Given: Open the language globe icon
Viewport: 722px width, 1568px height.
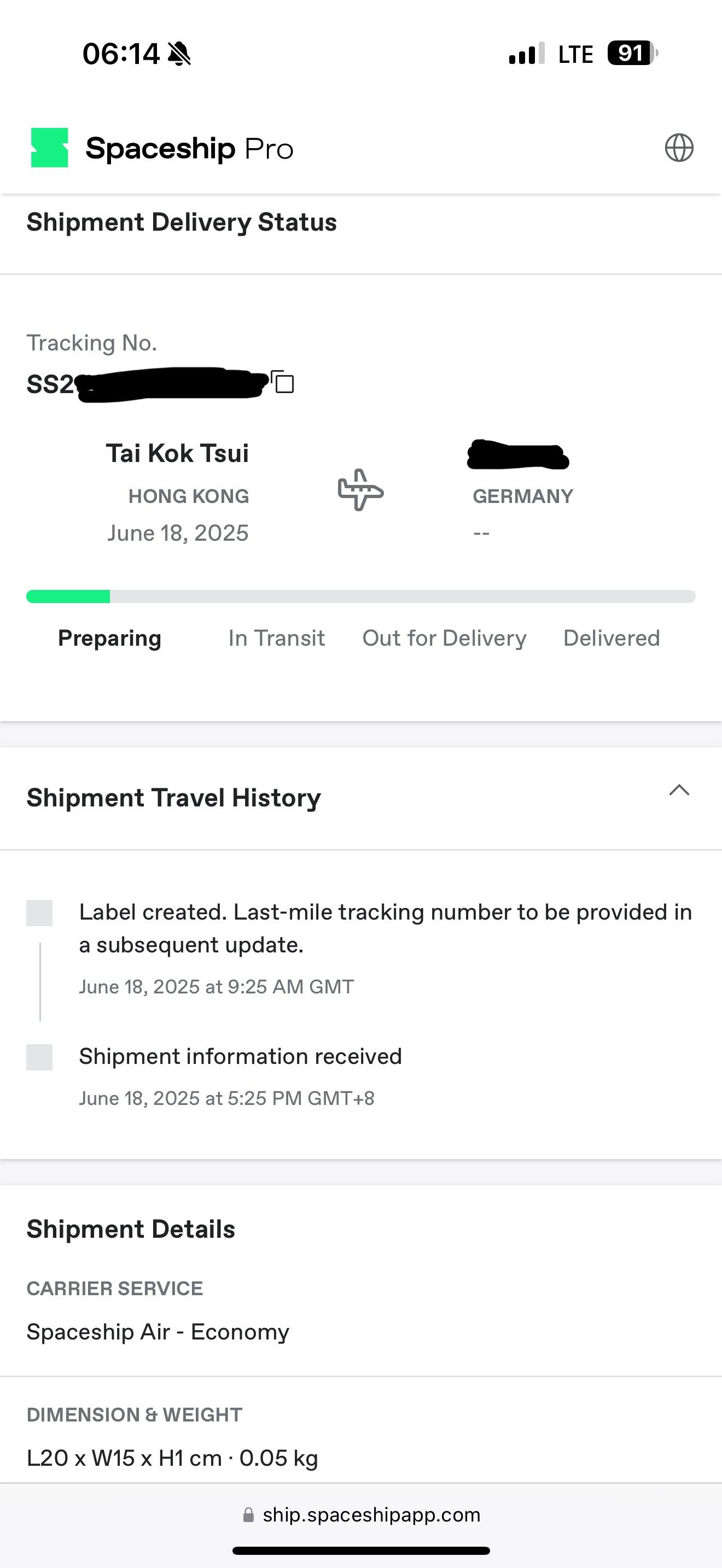Looking at the screenshot, I should (x=679, y=148).
